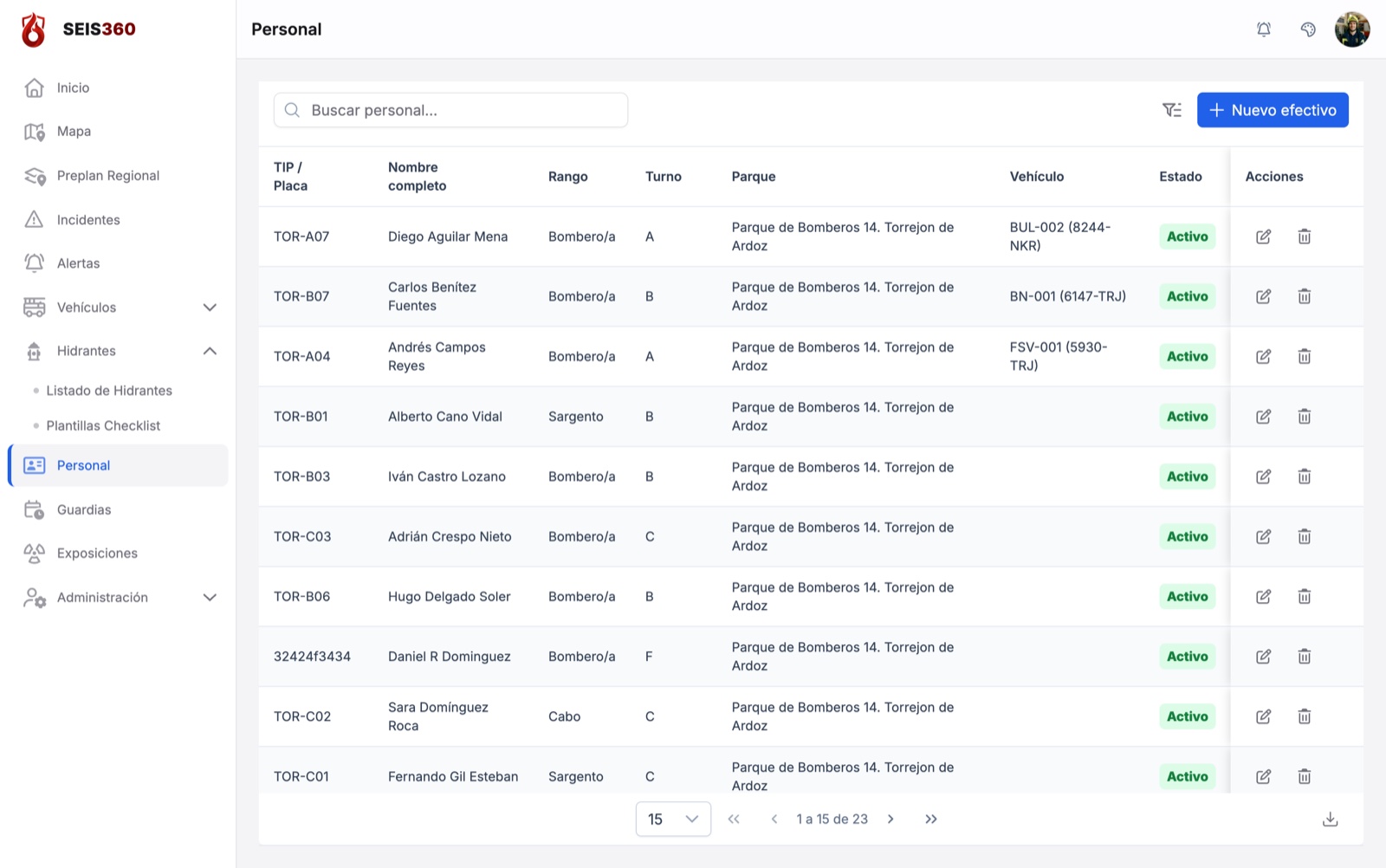The height and width of the screenshot is (868, 1386).
Task: Jump to the first page
Action: (734, 819)
